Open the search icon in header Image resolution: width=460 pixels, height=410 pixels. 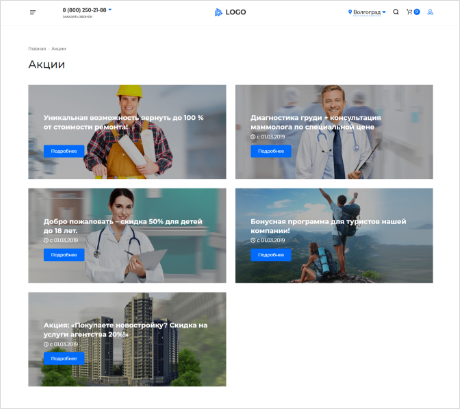(396, 12)
